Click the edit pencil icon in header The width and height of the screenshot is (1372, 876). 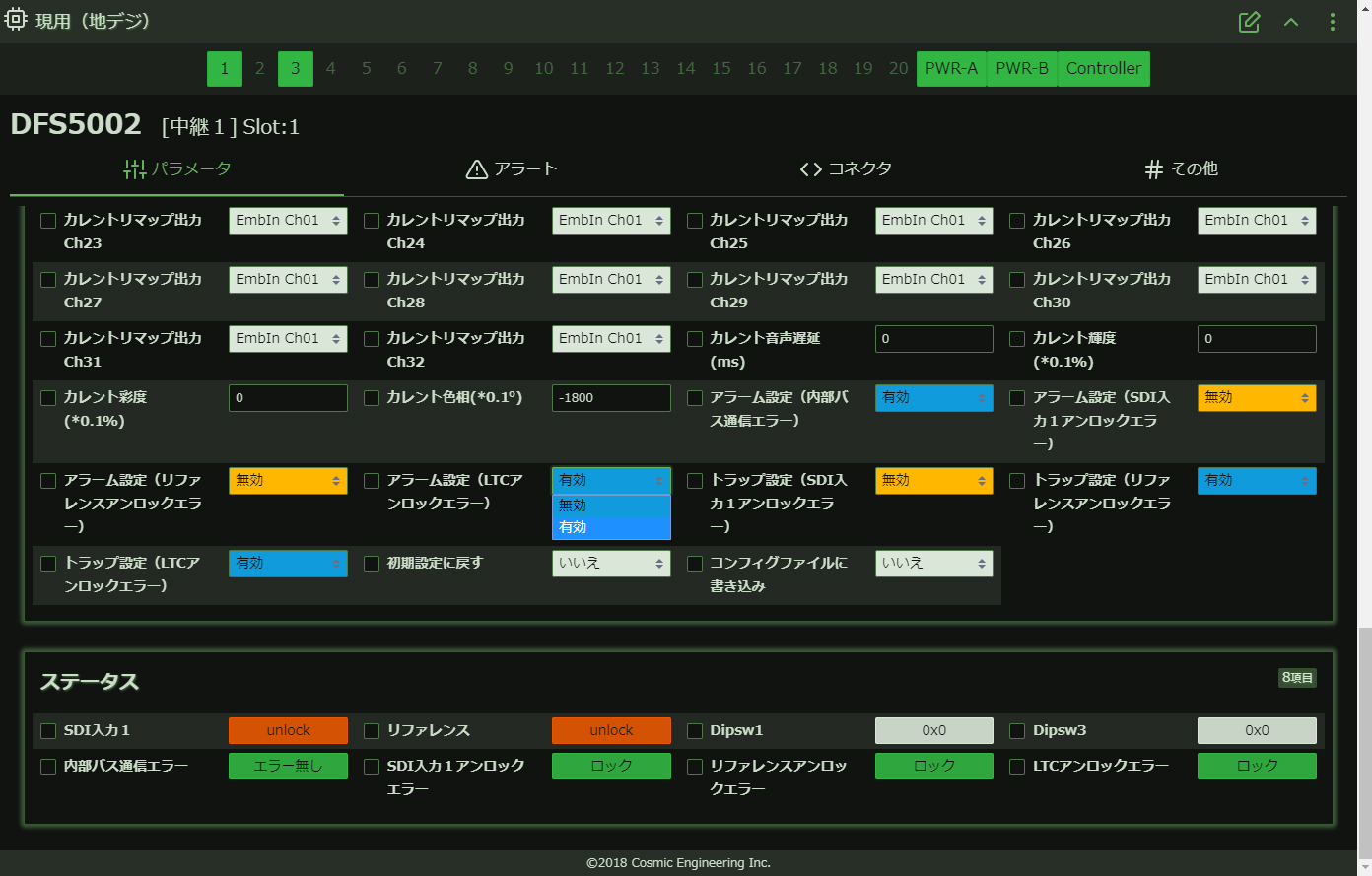pos(1249,22)
